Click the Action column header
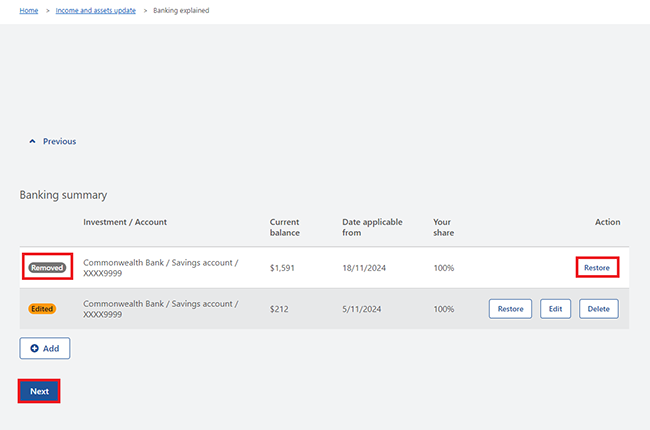The width and height of the screenshot is (650, 430). click(x=608, y=222)
